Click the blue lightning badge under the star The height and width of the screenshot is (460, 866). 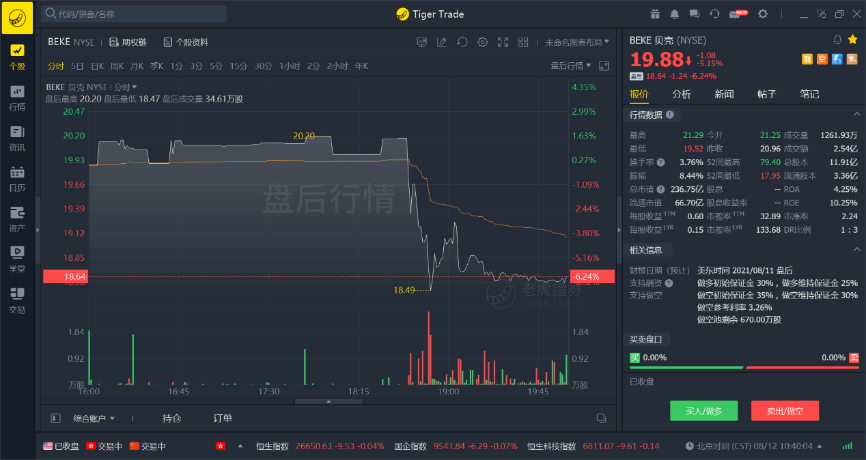point(837,59)
